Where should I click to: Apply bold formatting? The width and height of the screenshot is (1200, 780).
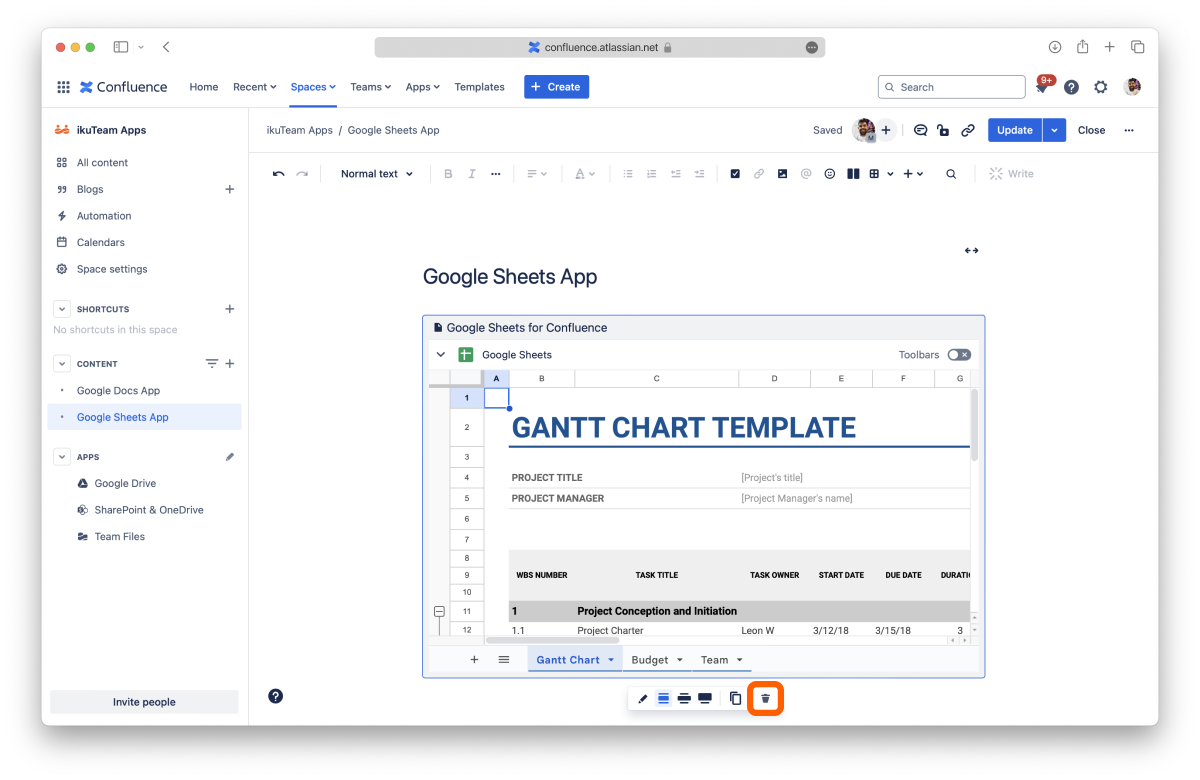click(448, 174)
